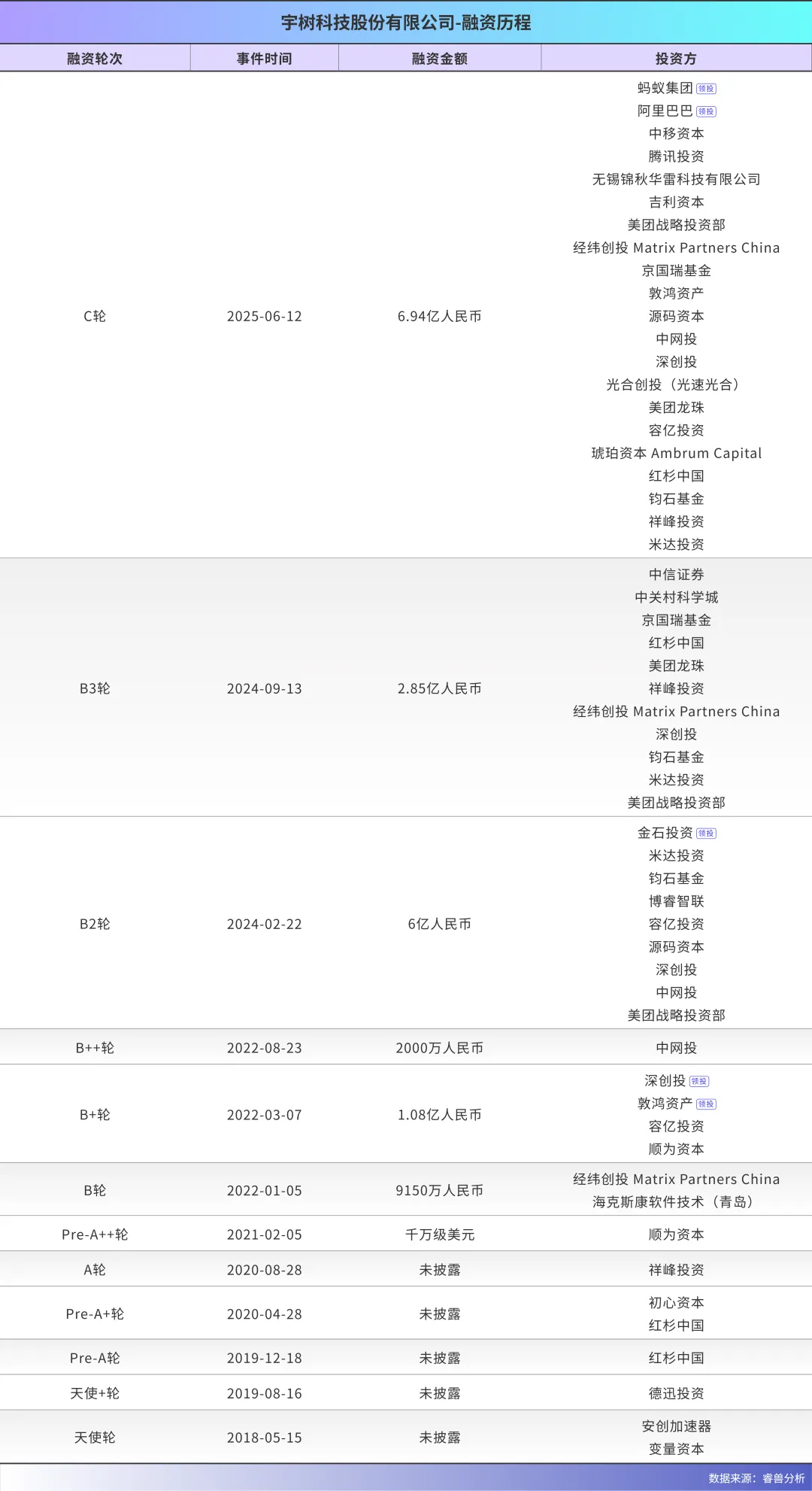Select the 领投 tag beside 敦鸿资产 in B+轮
This screenshot has width=812, height=1491.
coord(706,1104)
